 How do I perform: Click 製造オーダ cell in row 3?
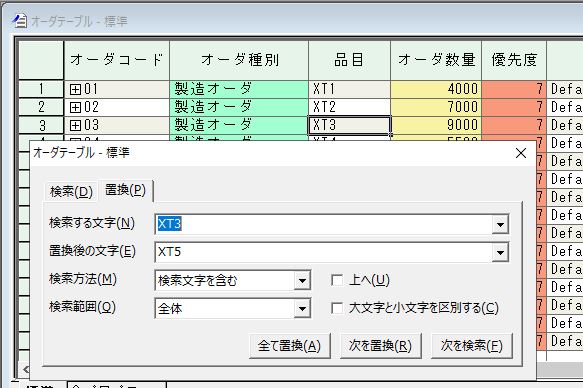[239, 125]
